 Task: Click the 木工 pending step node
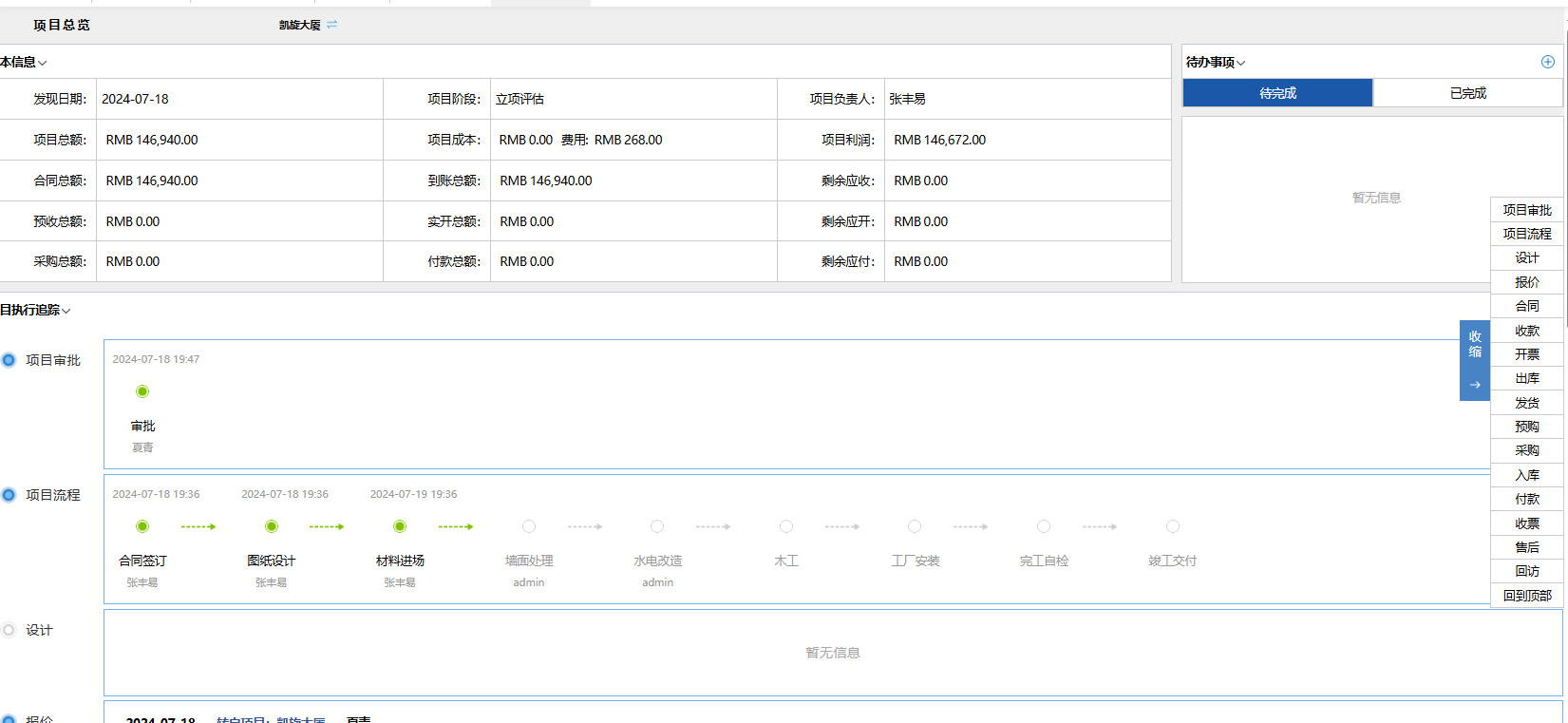[786, 526]
